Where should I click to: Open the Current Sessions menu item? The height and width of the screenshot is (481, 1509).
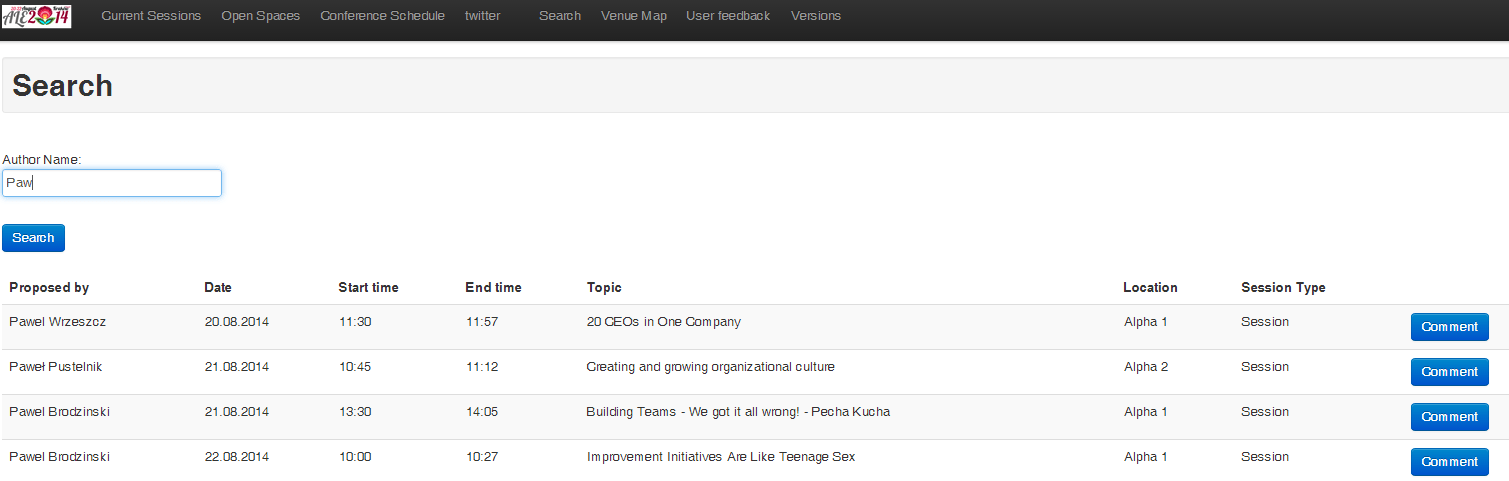pyautogui.click(x=151, y=16)
